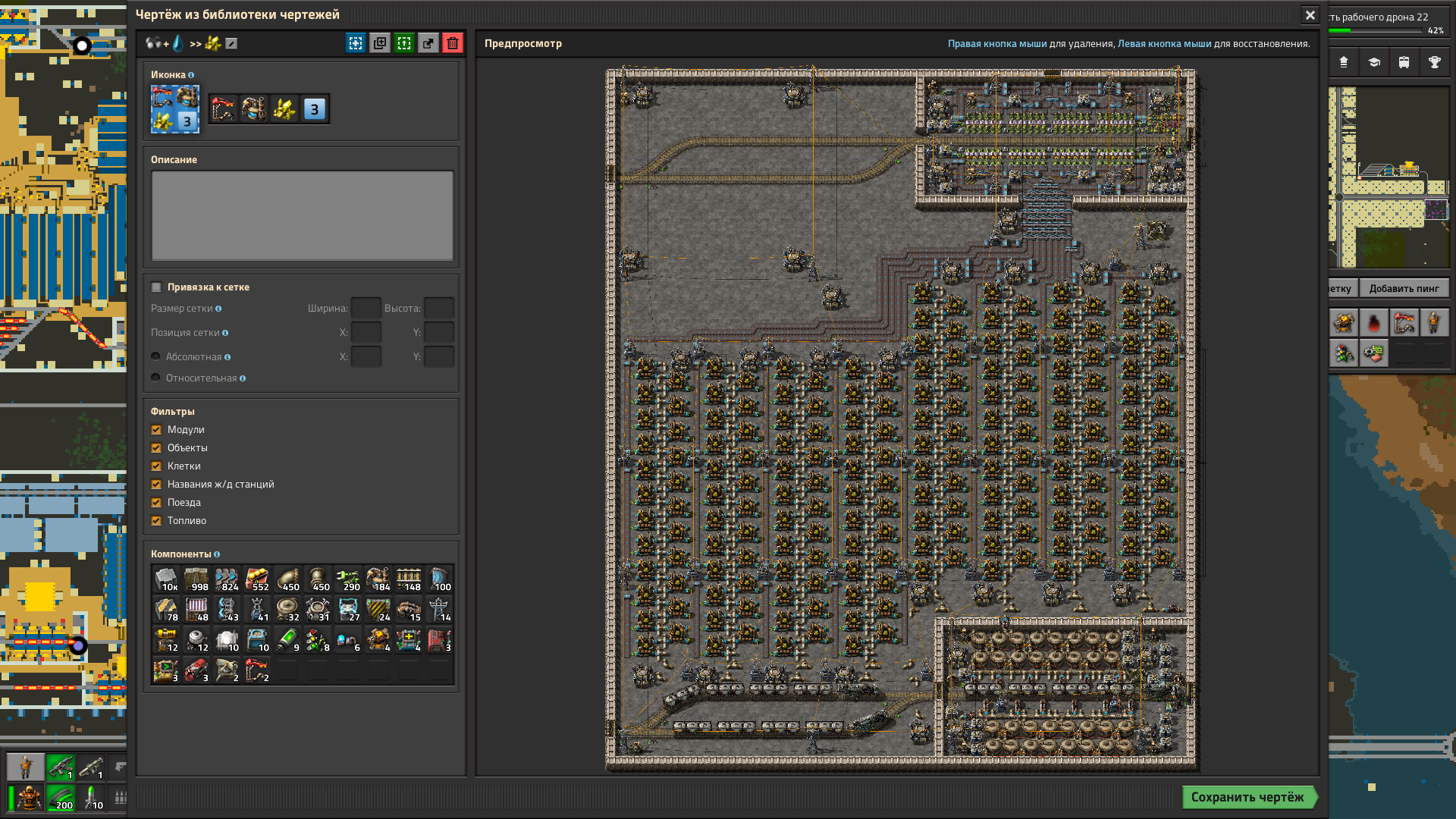1456x819 pixels.
Task: Click the Высота grid height field
Action: coord(438,309)
